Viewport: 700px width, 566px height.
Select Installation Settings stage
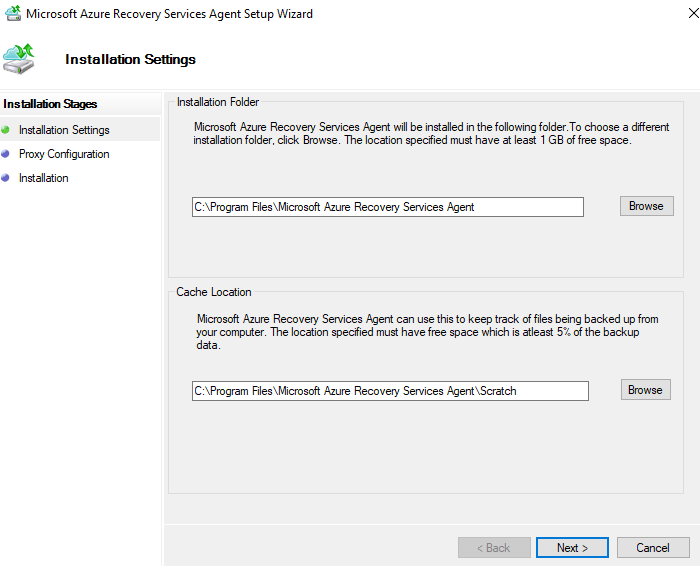point(64,130)
